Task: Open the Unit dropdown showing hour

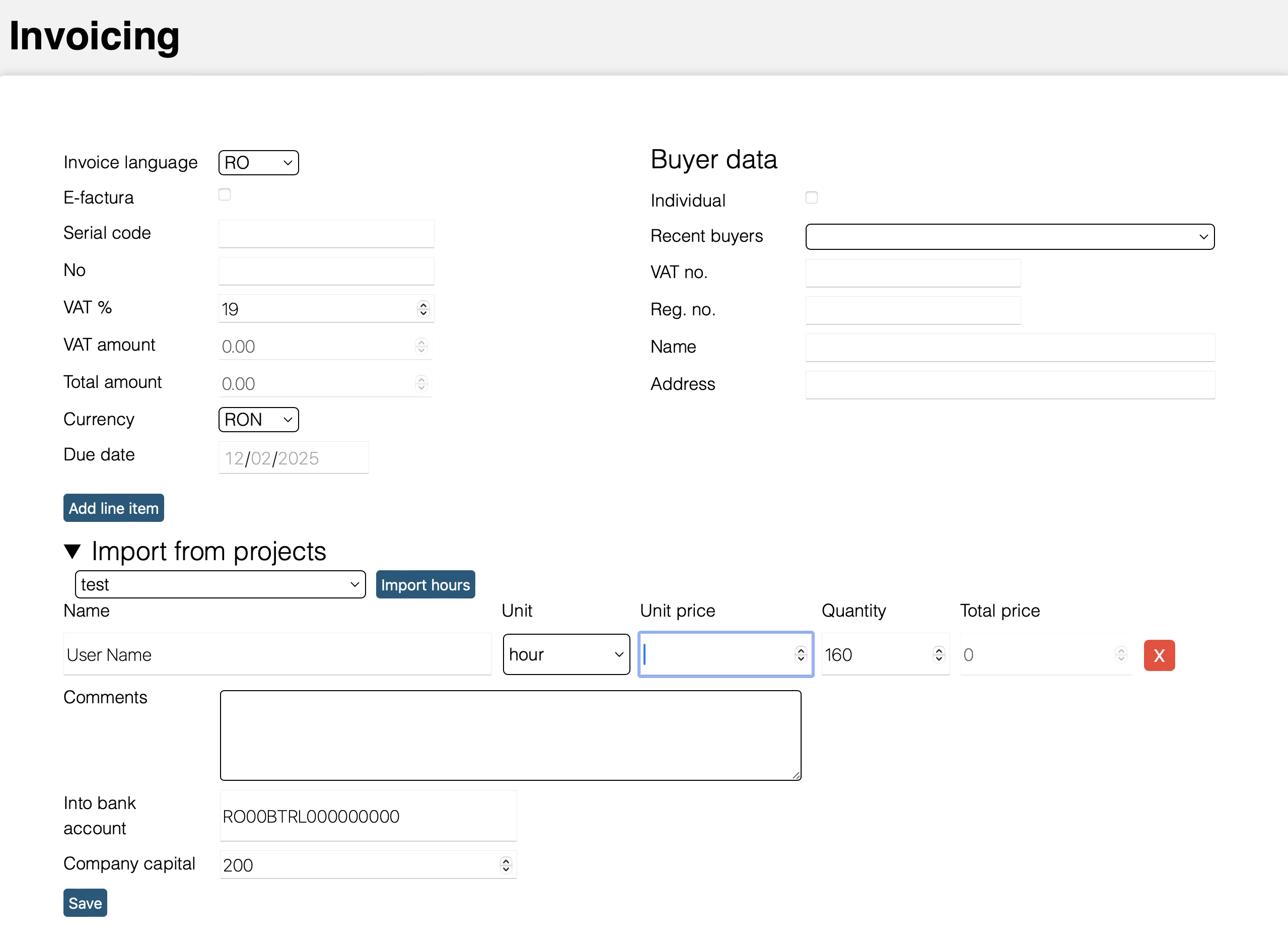Action: pyautogui.click(x=566, y=654)
